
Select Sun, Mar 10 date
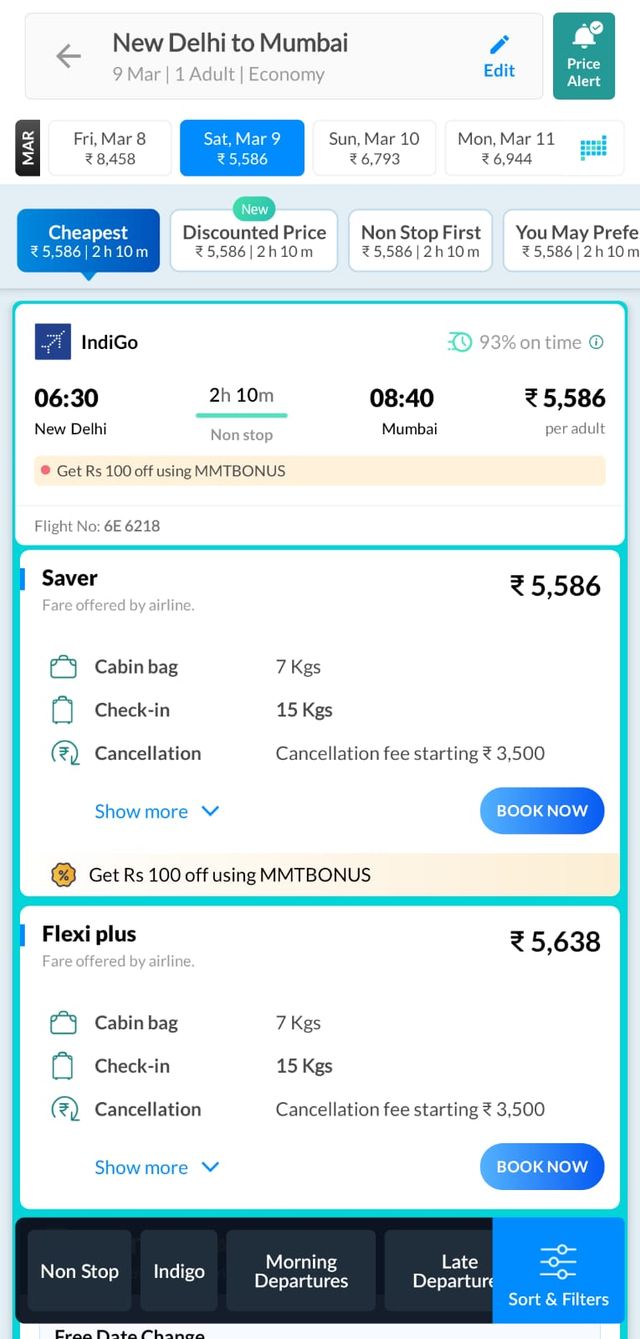point(374,148)
